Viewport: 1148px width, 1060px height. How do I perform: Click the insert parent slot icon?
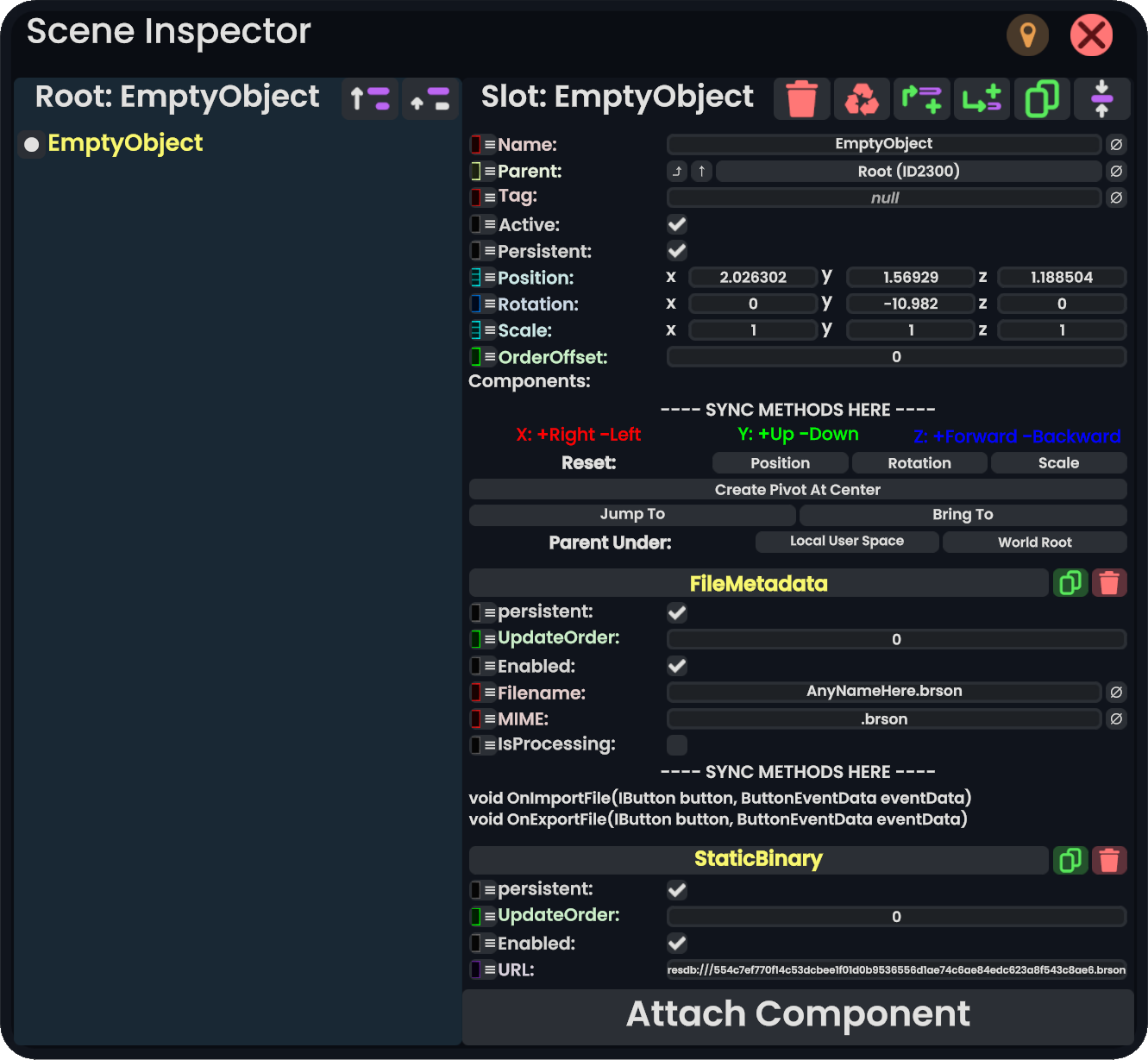tap(921, 99)
